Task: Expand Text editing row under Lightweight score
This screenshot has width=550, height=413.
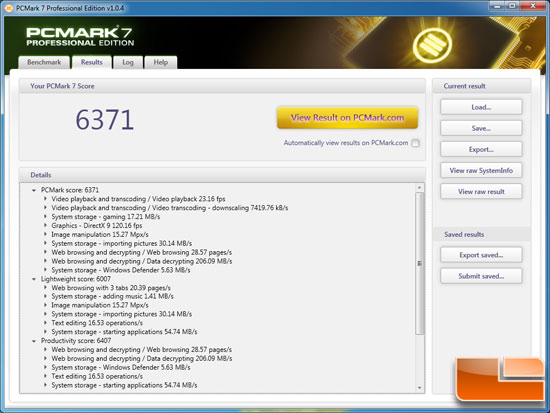Action: 45,323
